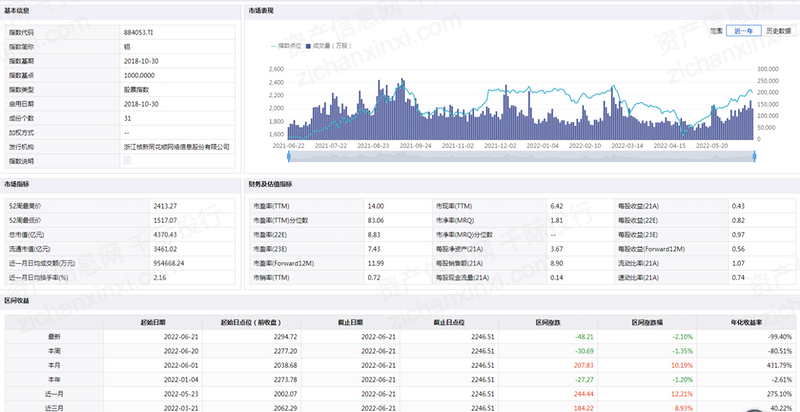Click the 市现率(TTM) value 6.42

tap(557, 206)
